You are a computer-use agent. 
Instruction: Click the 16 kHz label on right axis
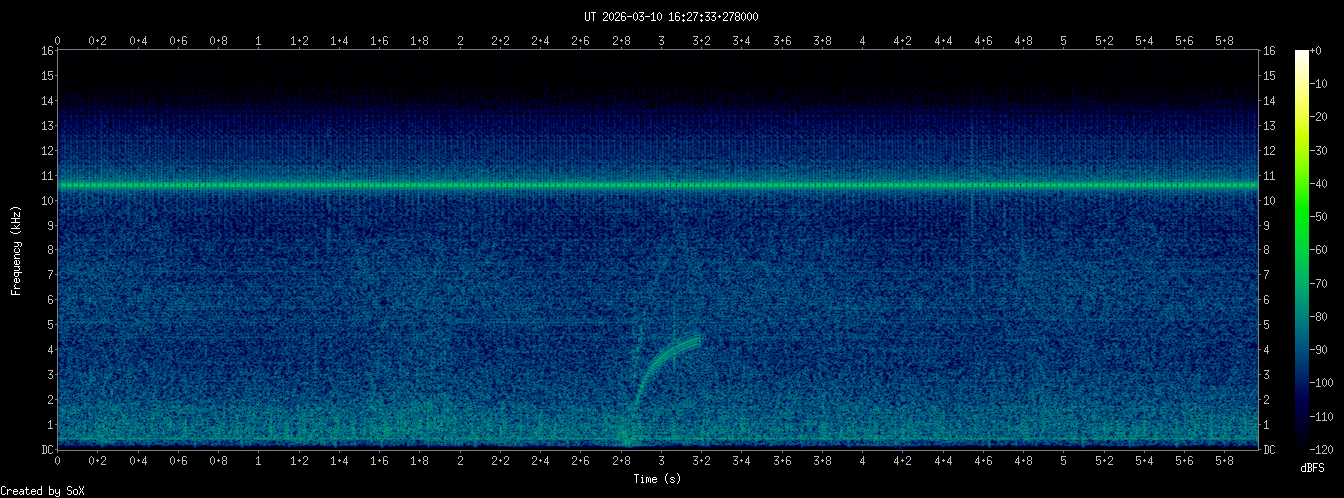click(1270, 51)
